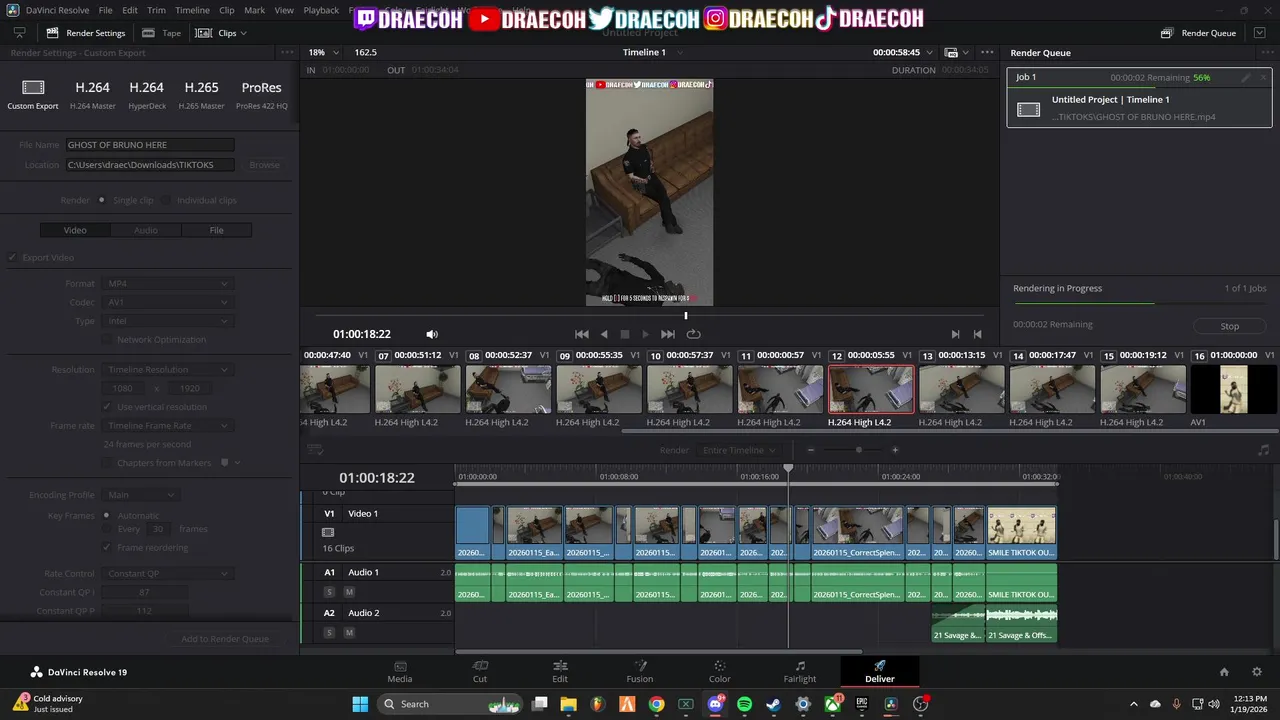Mute the Audio 1 track
This screenshot has width=1280, height=720.
tap(349, 592)
